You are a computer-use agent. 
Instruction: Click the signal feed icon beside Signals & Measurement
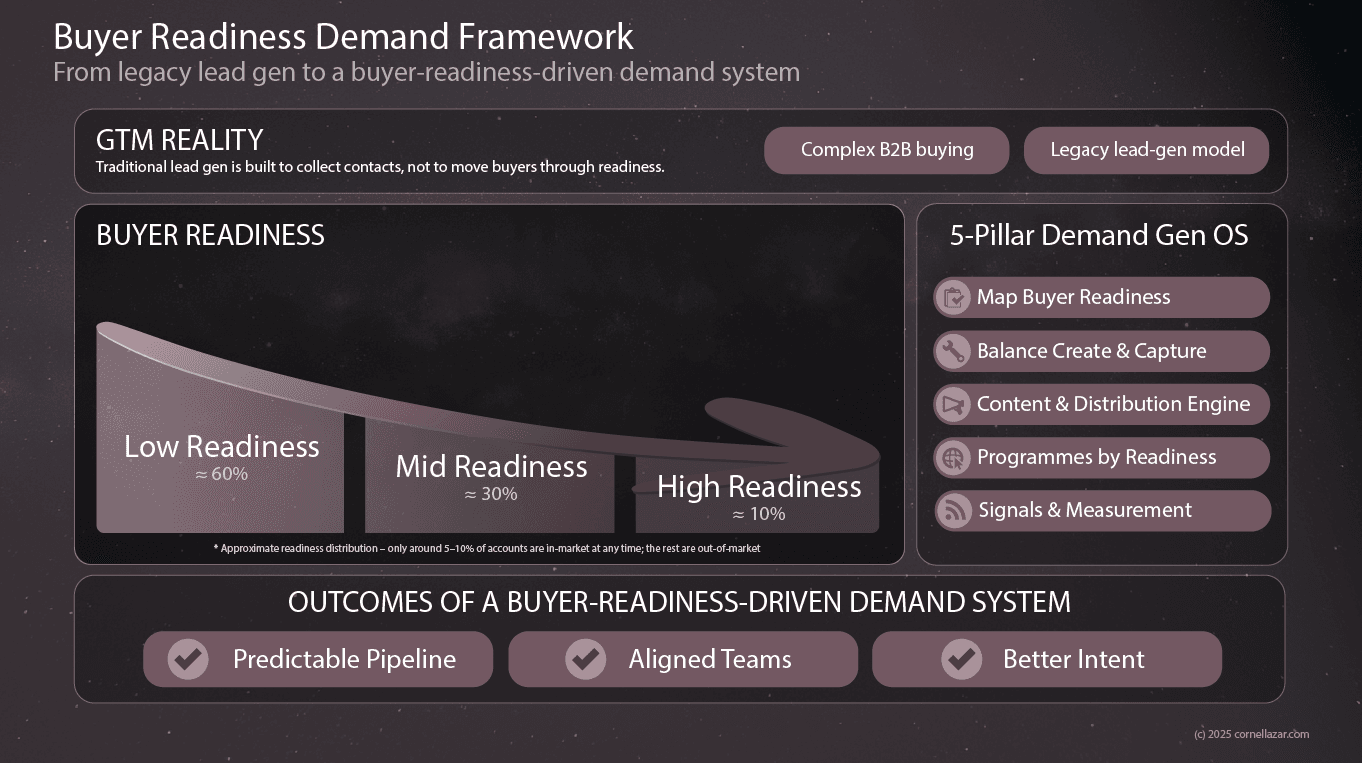(x=953, y=511)
